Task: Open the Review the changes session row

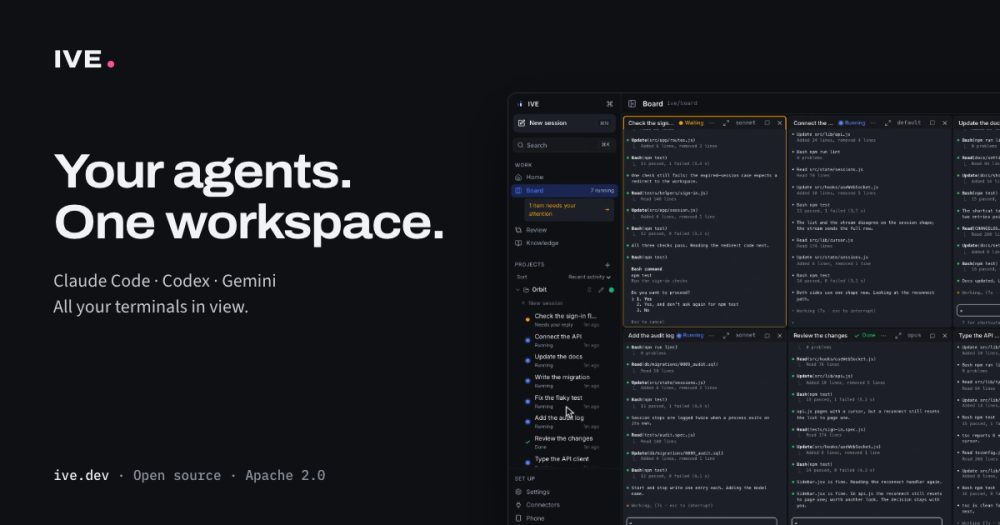Action: pos(564,442)
